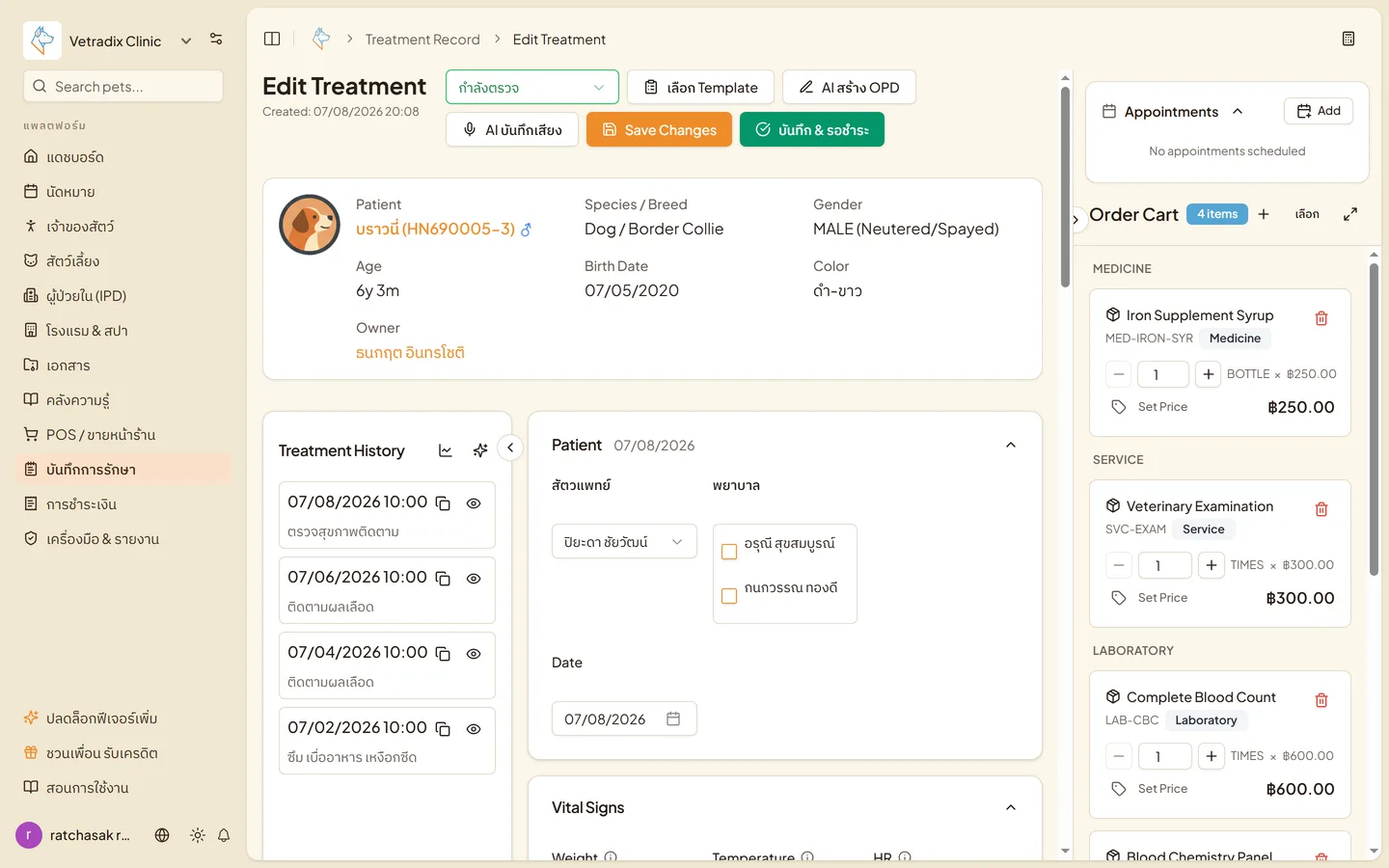Copy the 07/02/2026 10:00 treatment record
1389x868 pixels.
click(443, 729)
